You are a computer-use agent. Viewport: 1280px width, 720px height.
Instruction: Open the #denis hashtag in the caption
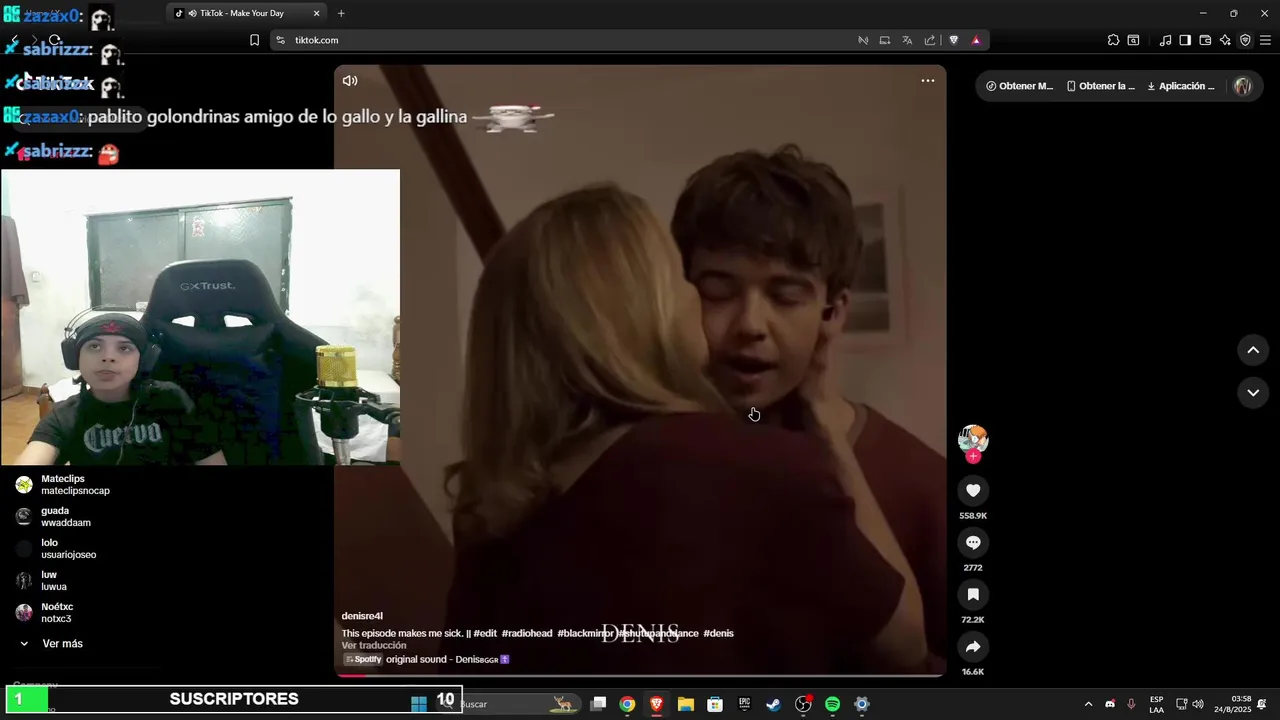[x=718, y=634]
